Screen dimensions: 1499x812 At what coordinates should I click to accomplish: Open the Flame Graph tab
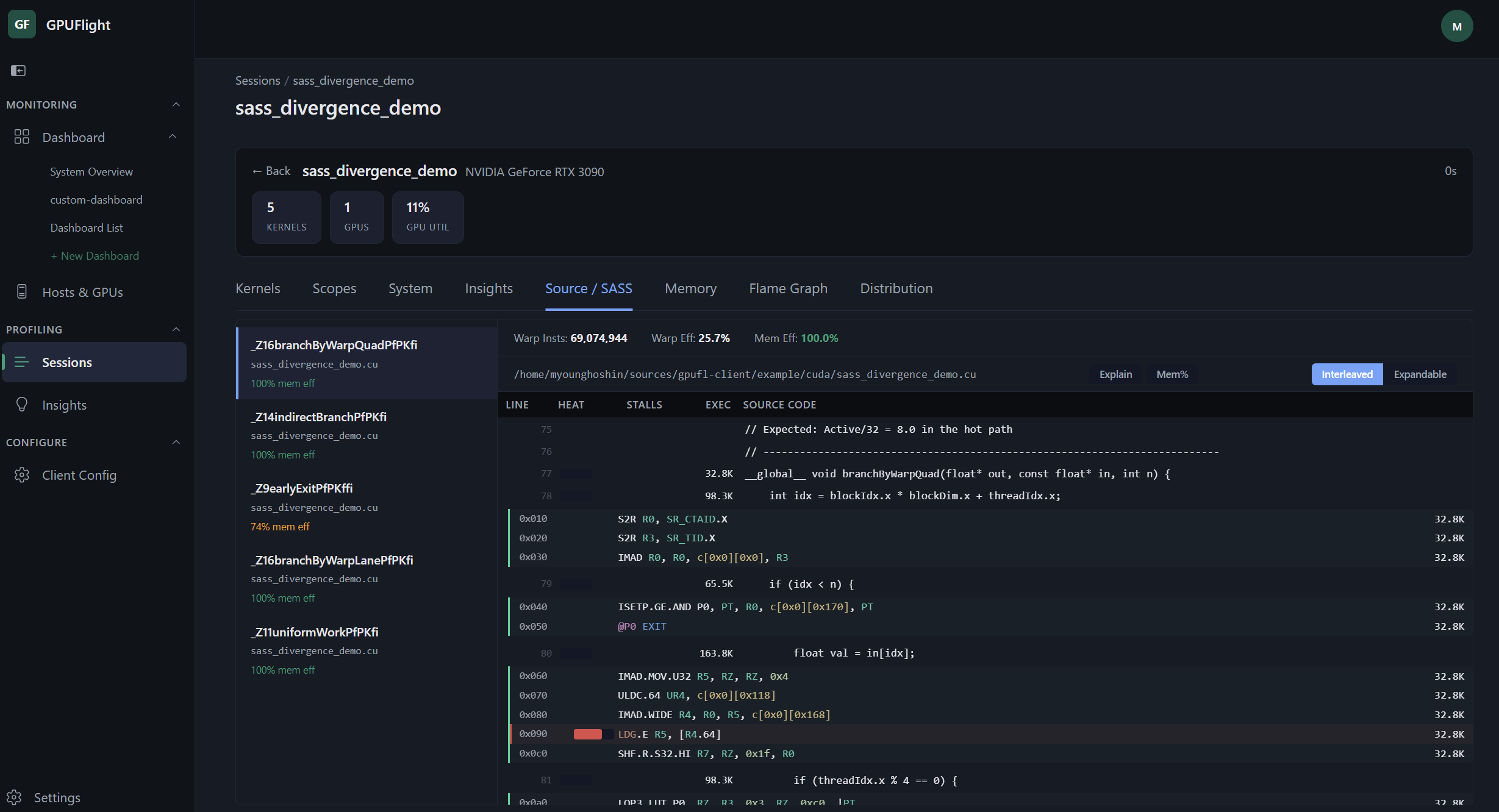coord(788,288)
